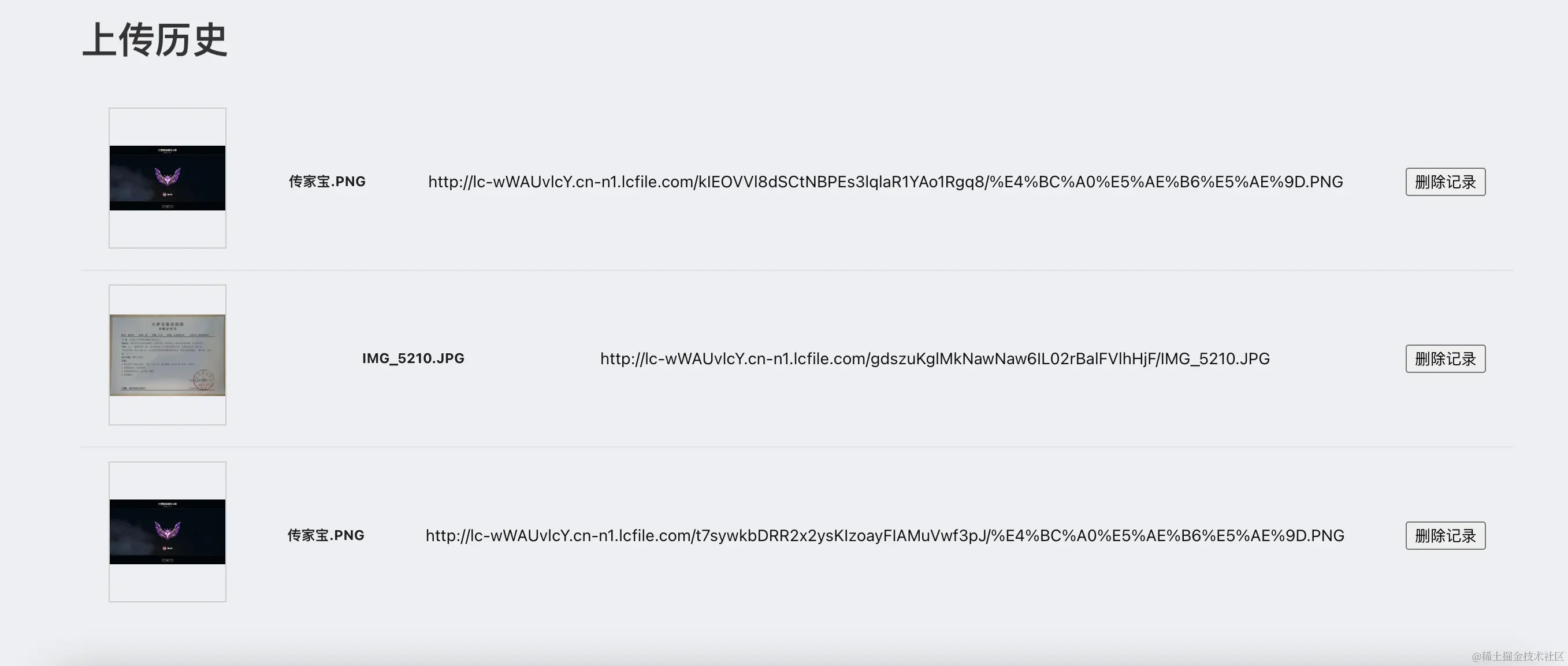Click the URL containing t7sywkbDRR2x2ysKIzoay
The width and height of the screenshot is (1568, 666).
click(x=885, y=535)
